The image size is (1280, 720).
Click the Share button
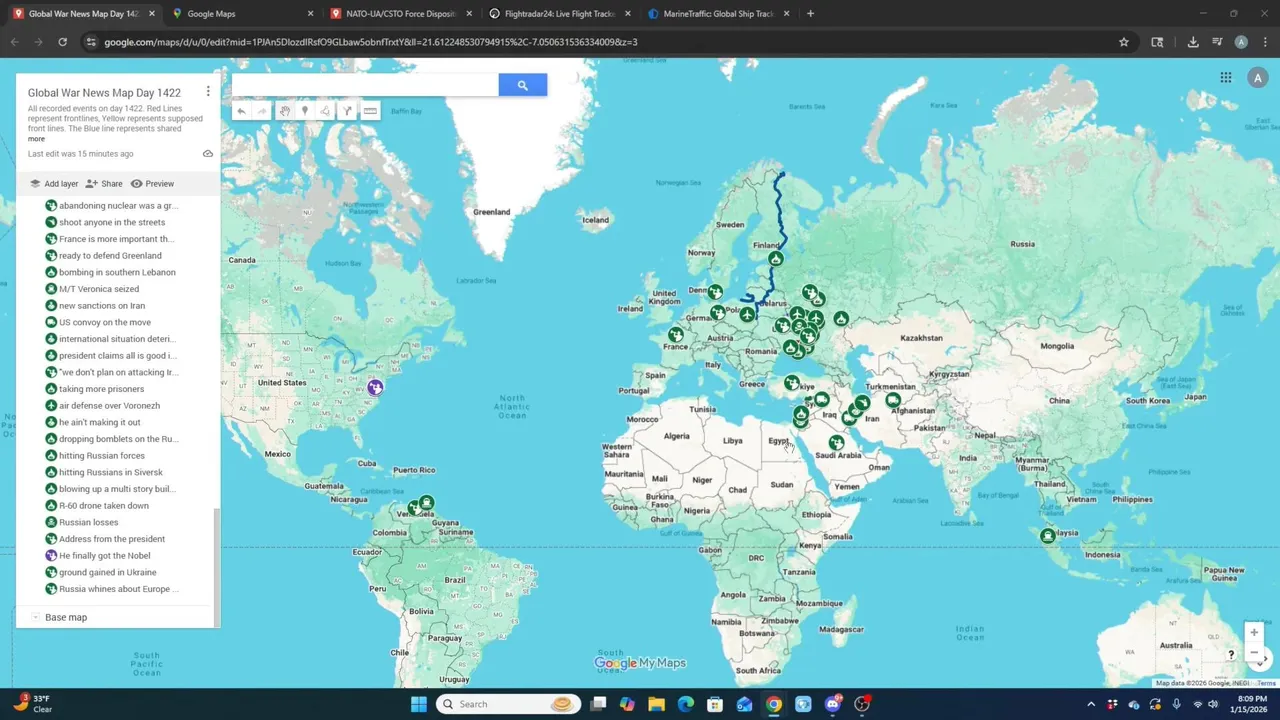[104, 184]
